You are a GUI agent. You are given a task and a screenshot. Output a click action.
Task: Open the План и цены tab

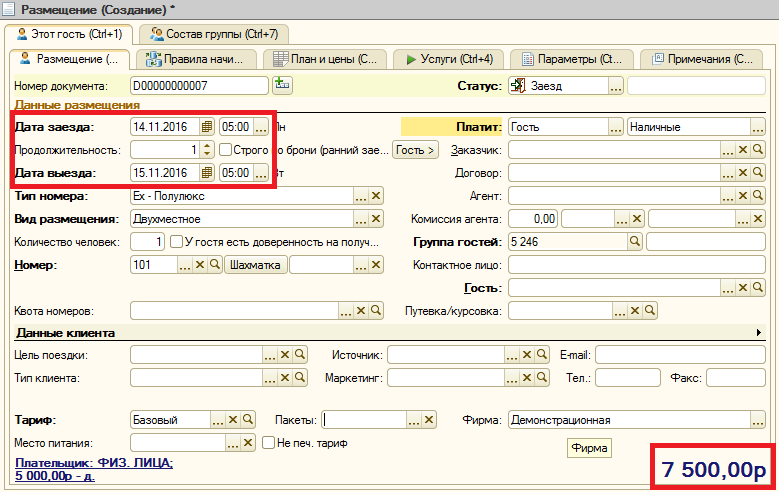[x=325, y=59]
